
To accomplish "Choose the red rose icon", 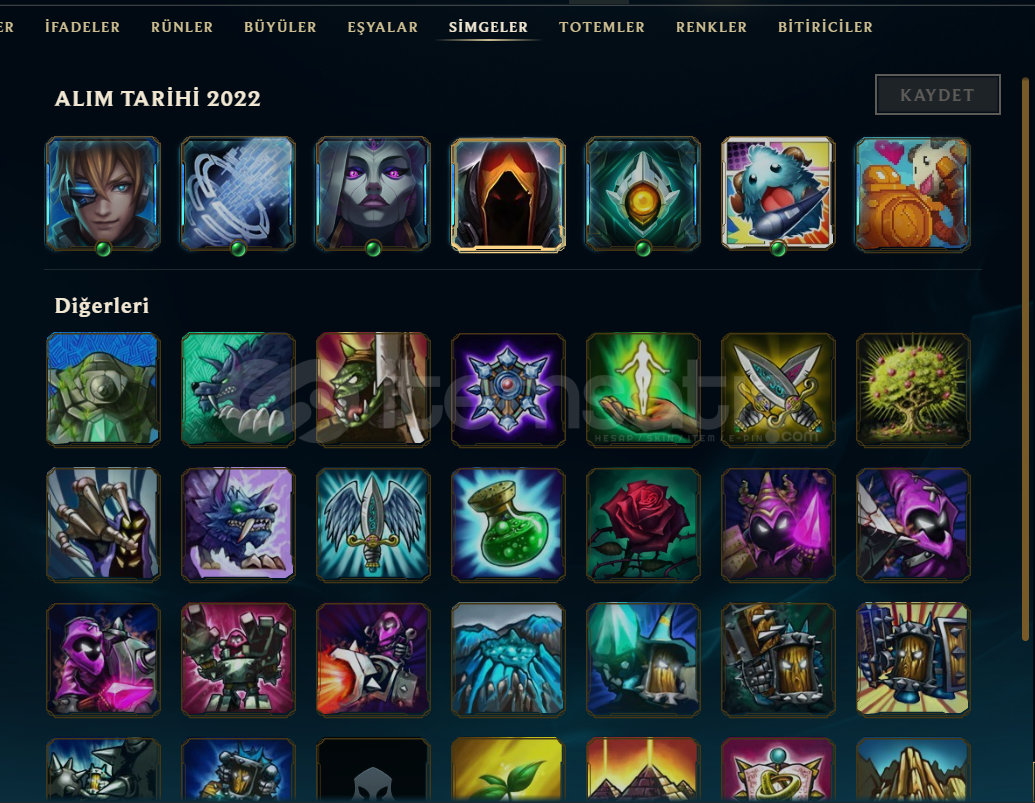I will (643, 525).
